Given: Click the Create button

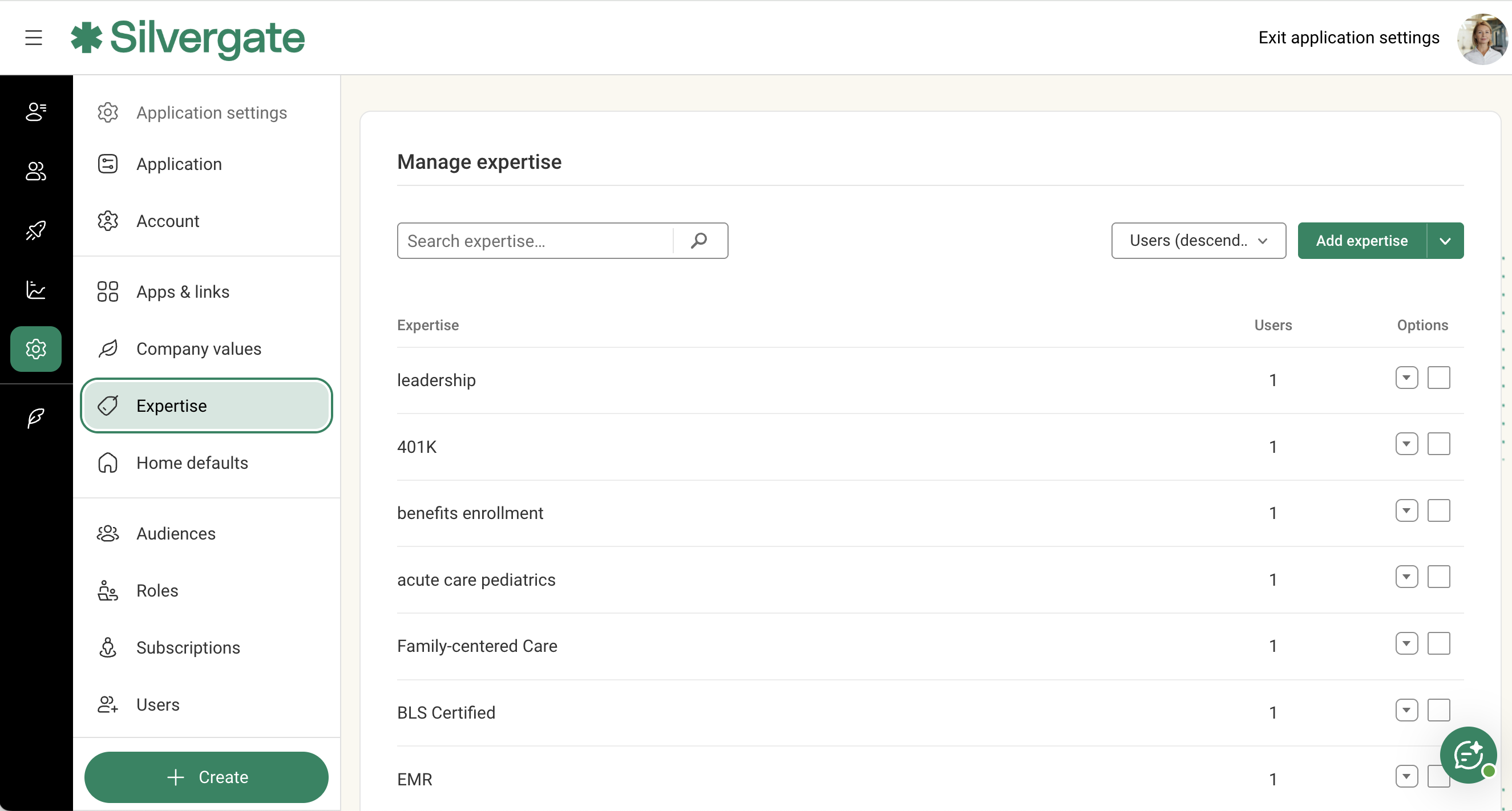Looking at the screenshot, I should click(x=207, y=777).
